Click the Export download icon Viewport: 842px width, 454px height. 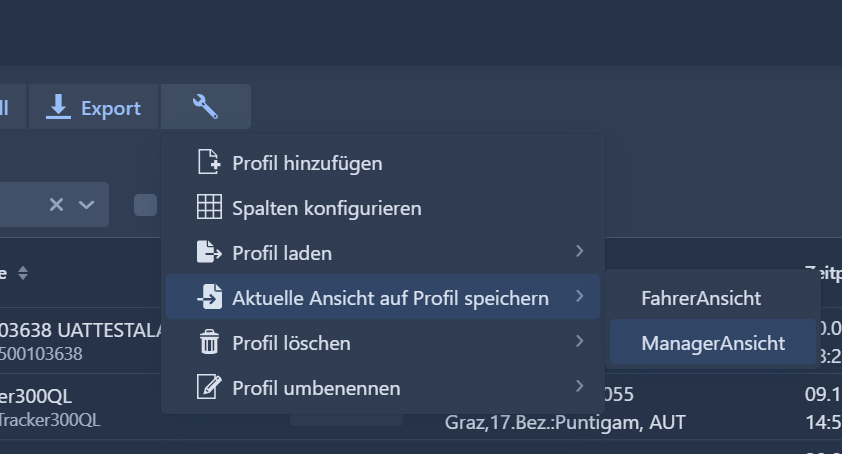(x=59, y=107)
